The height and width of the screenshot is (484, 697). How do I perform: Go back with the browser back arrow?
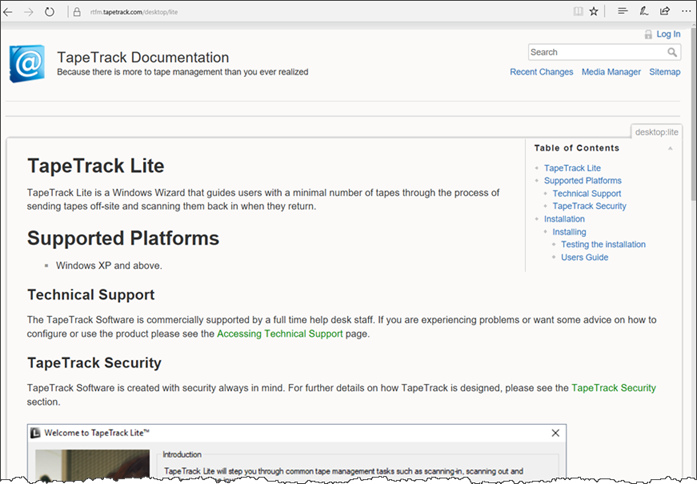[8, 12]
